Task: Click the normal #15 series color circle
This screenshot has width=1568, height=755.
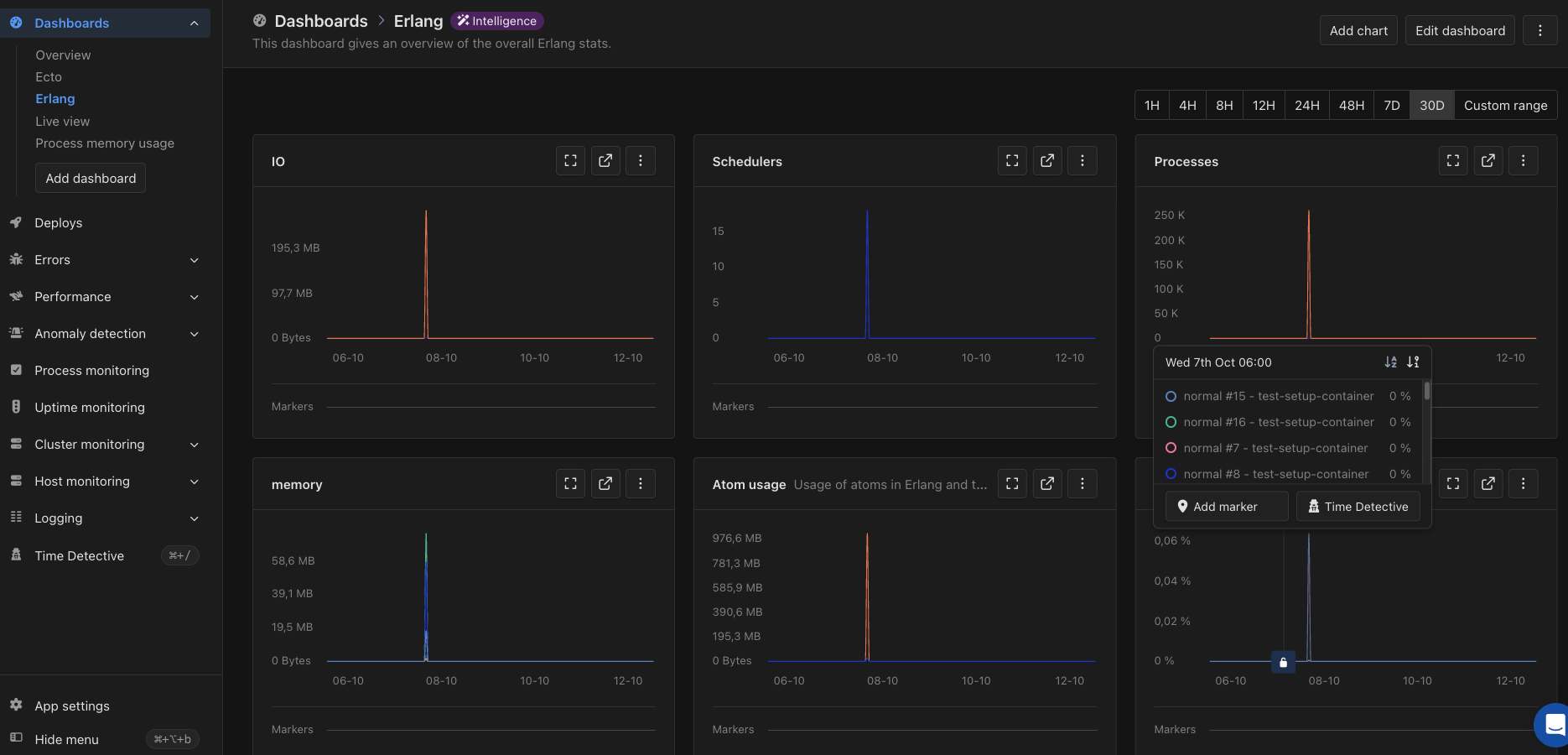Action: pos(1171,396)
